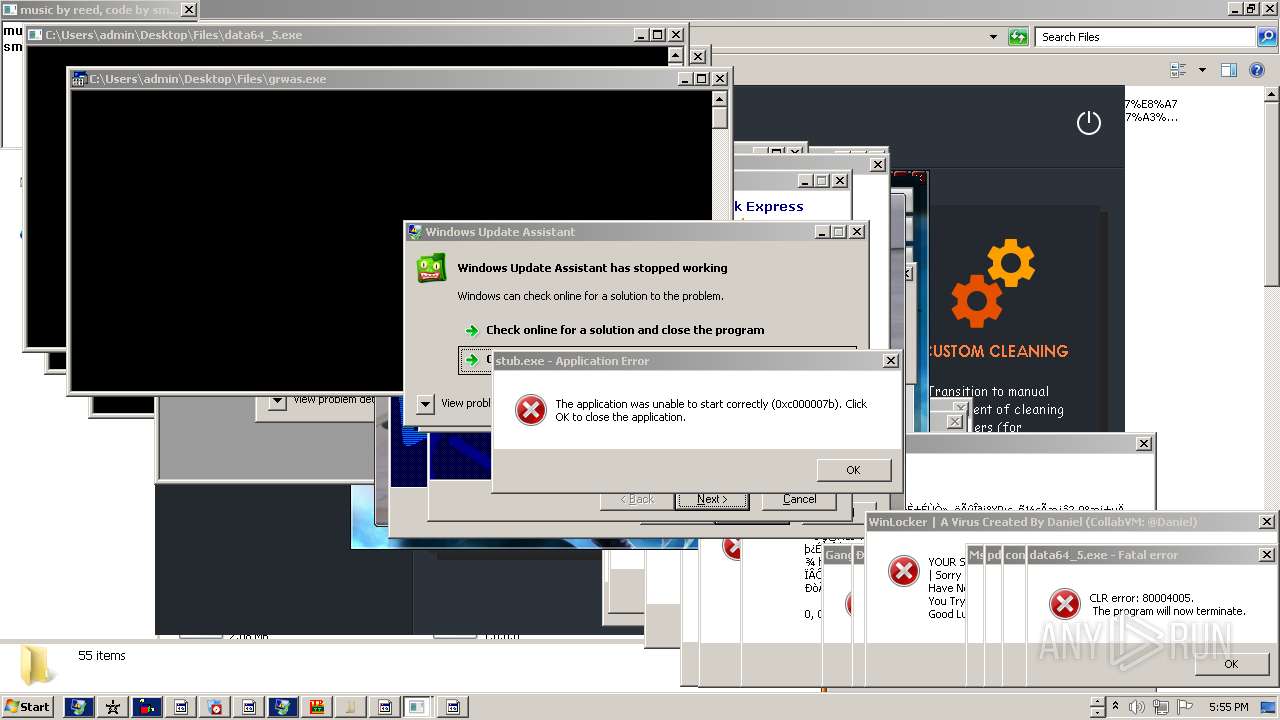Click the orange gears Custom Cleaning icon
The width and height of the screenshot is (1280, 720).
(x=992, y=283)
